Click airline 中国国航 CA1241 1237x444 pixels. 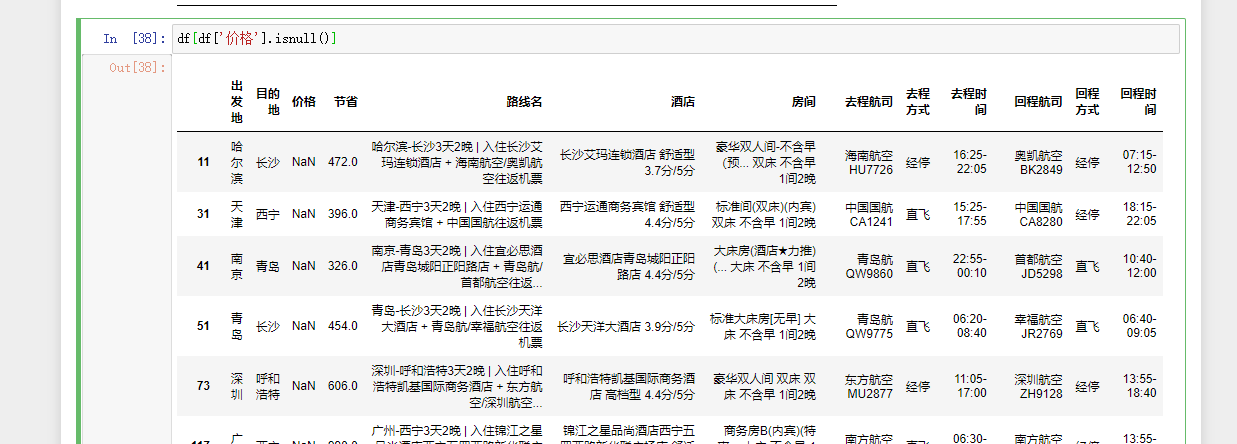(869, 214)
